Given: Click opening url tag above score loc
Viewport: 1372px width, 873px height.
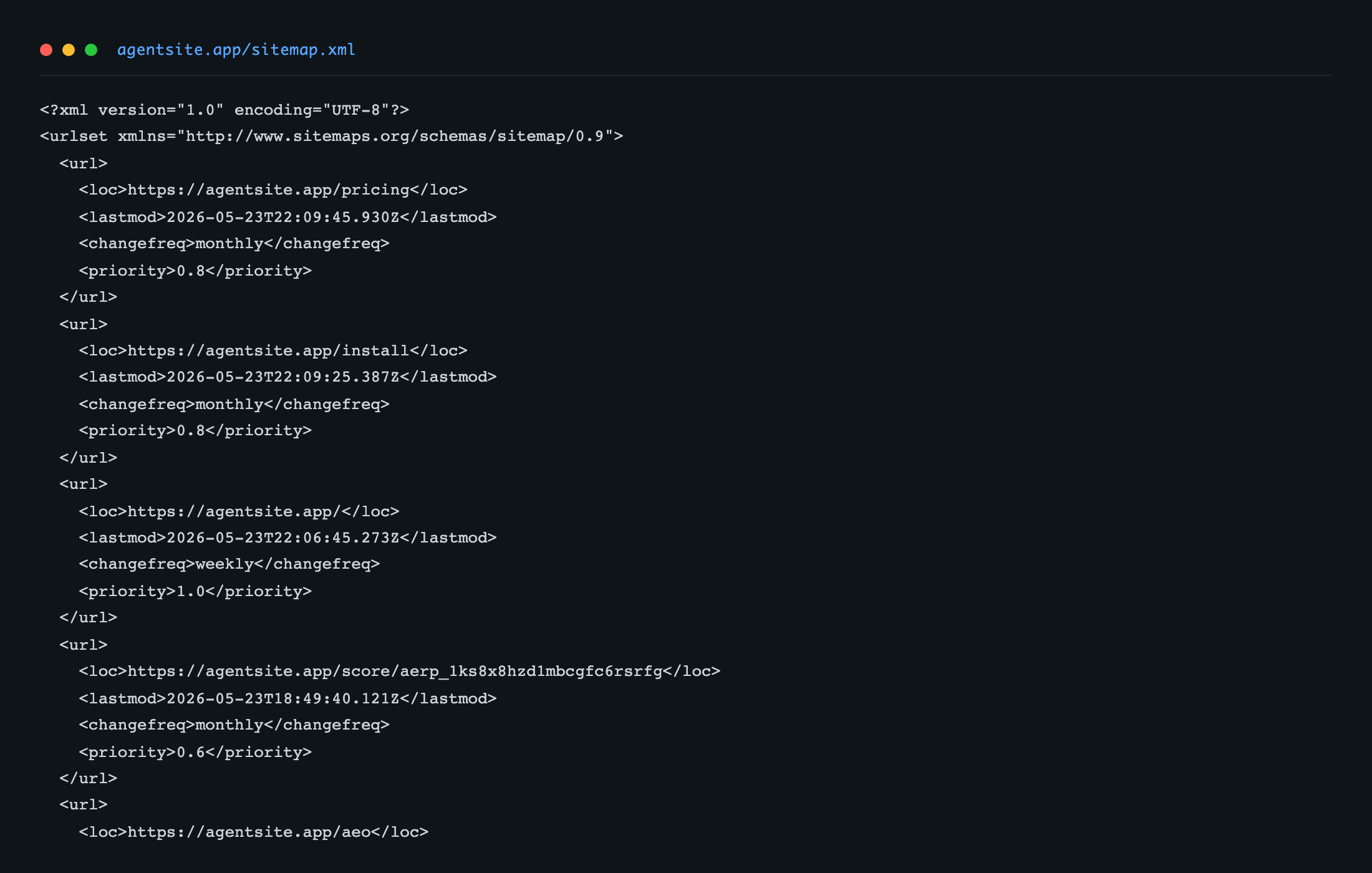Looking at the screenshot, I should [x=84, y=645].
